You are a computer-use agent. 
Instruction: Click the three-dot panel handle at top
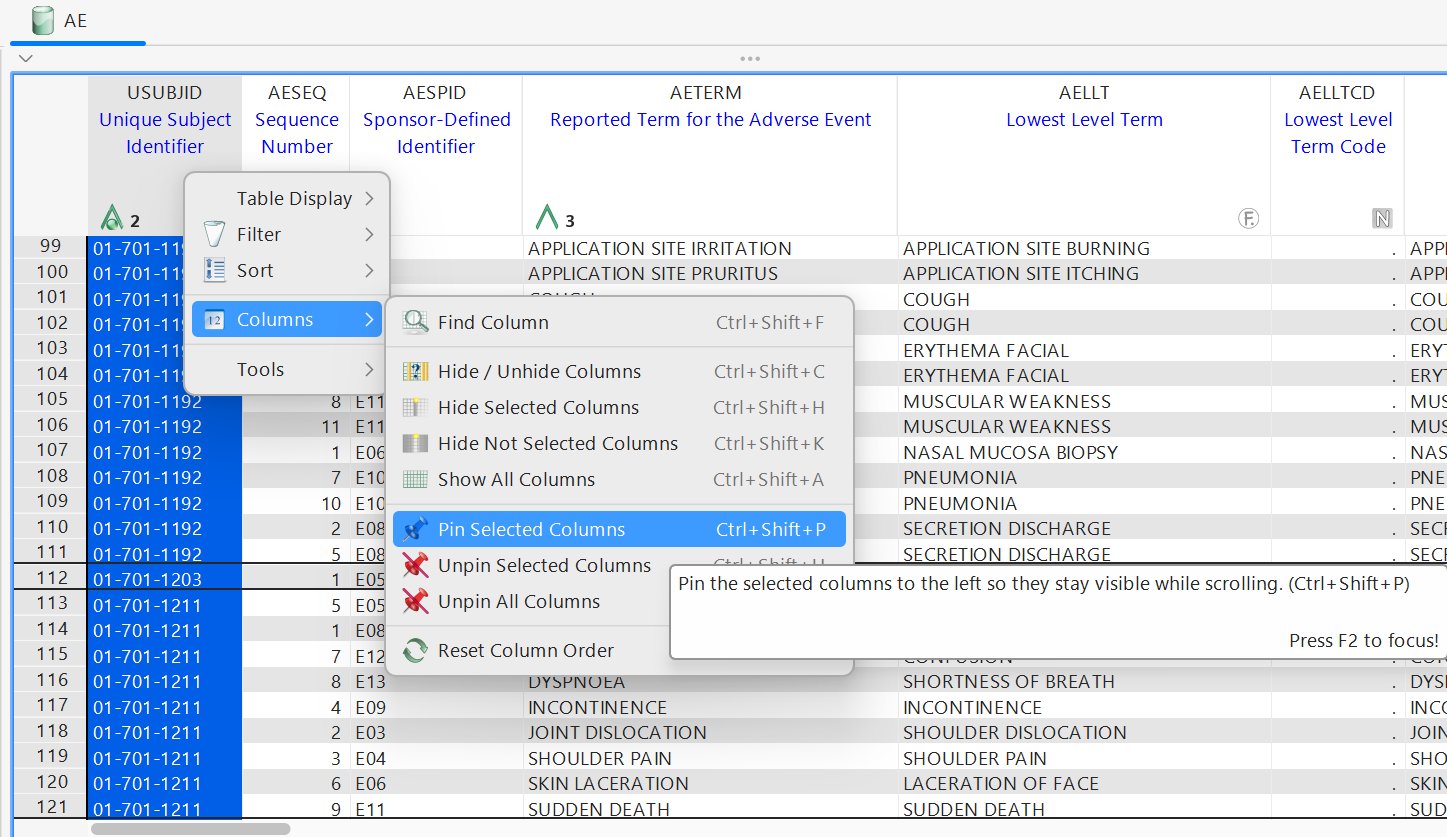point(750,59)
